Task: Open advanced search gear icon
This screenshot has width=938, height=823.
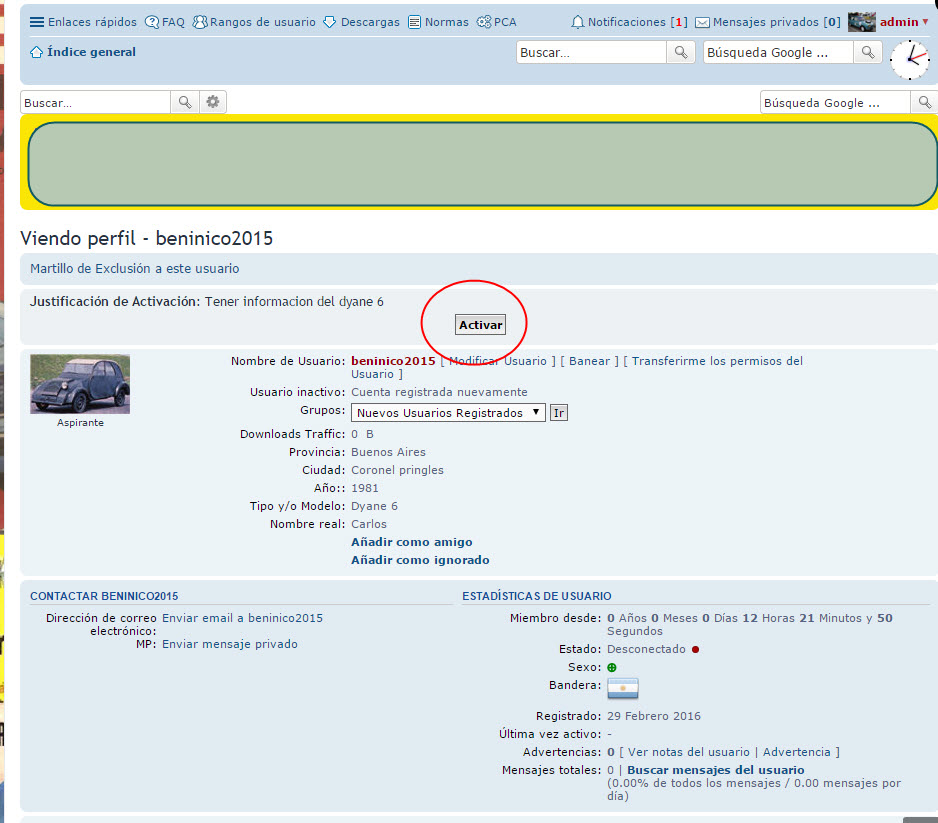Action: (x=212, y=102)
